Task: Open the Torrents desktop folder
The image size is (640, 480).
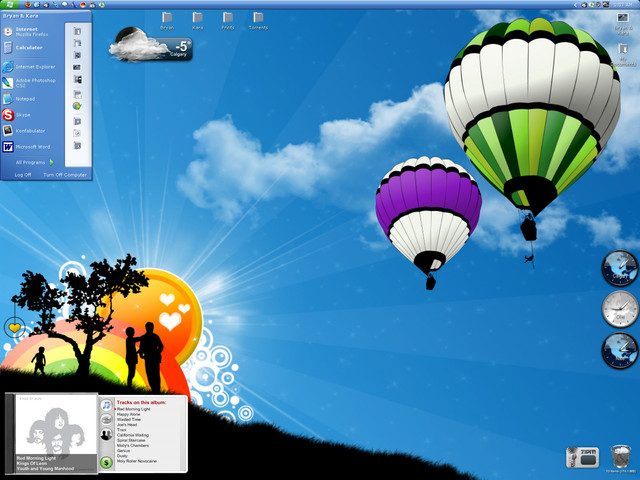Action: coord(258,21)
